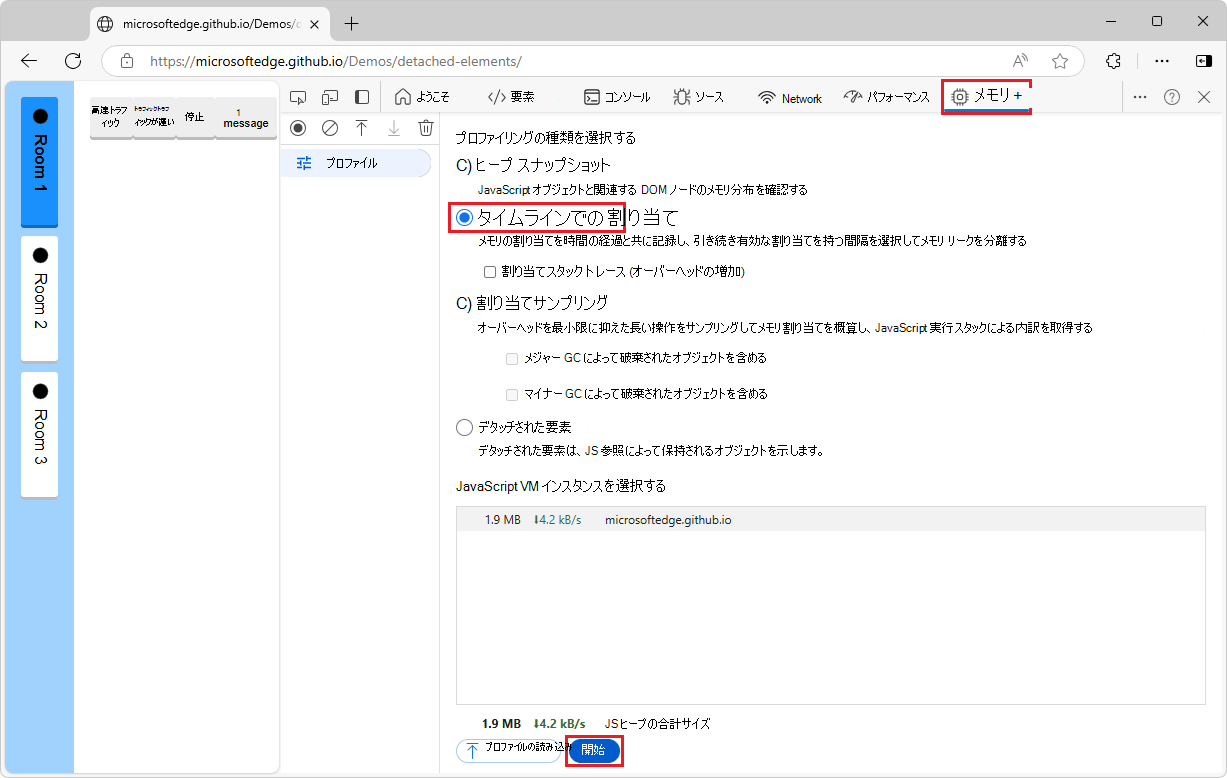Close the current browser tab
This screenshot has height=778, width=1227.
[x=314, y=24]
